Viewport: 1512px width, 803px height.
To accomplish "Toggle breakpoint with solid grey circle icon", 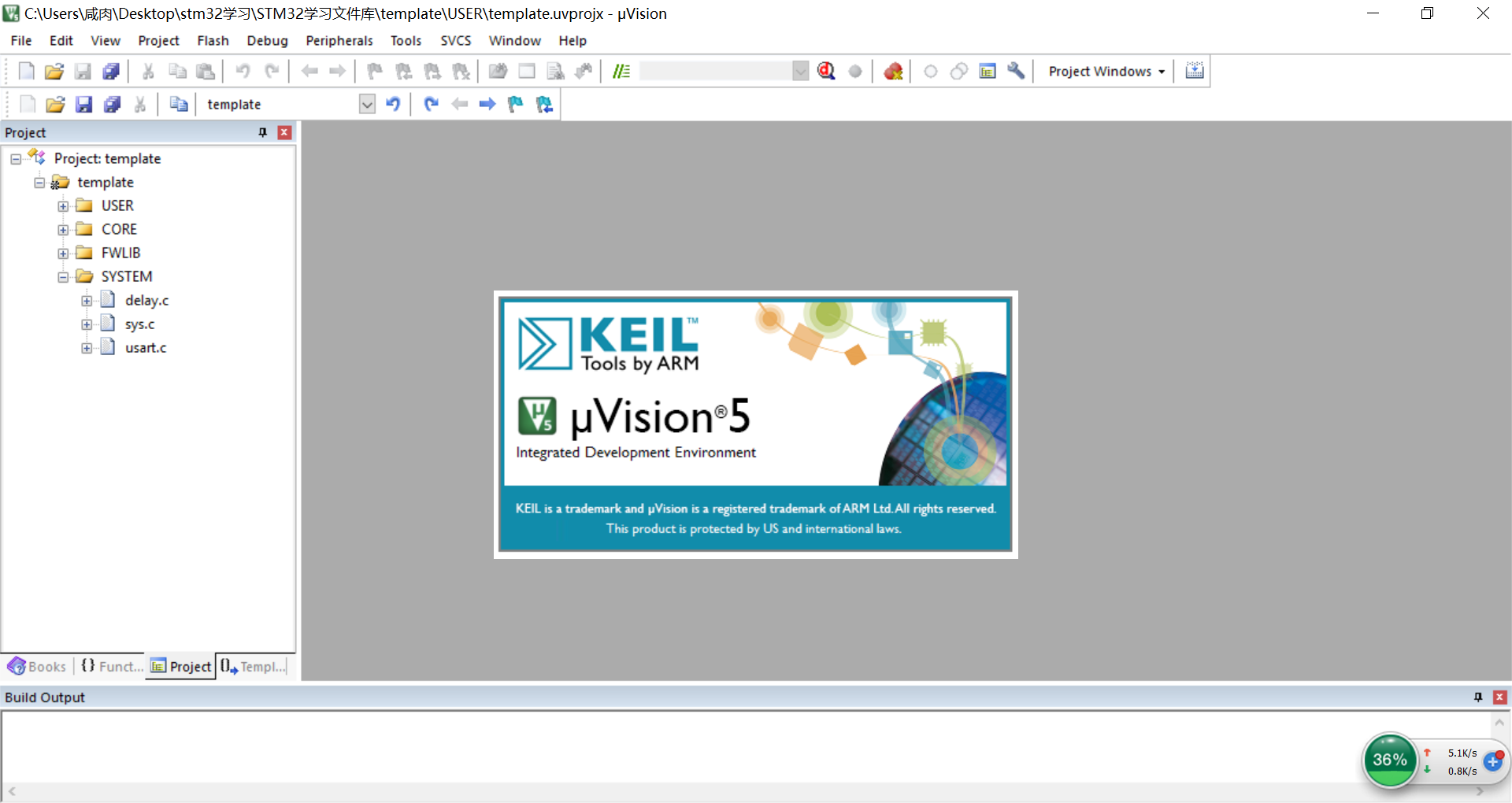I will 855,72.
